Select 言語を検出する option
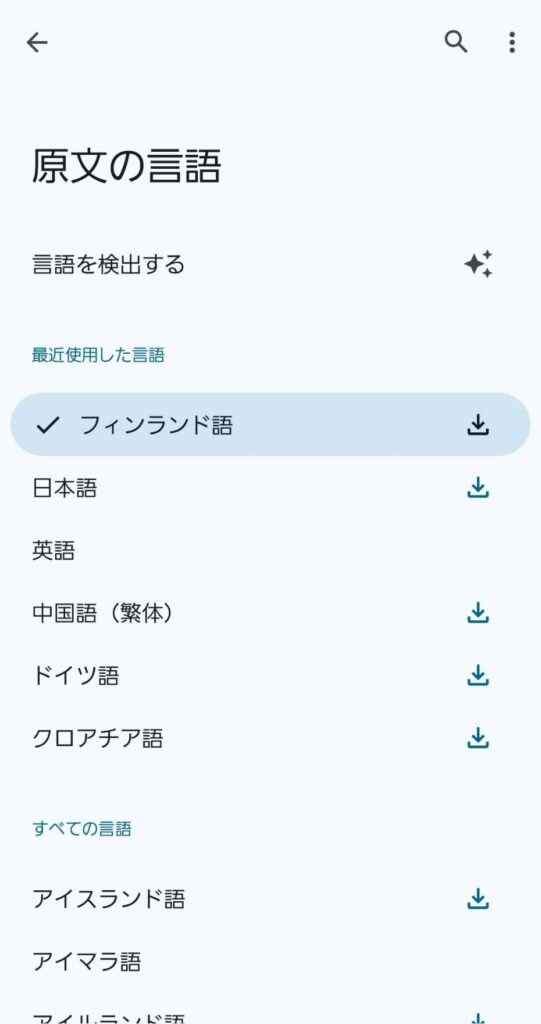 270,264
